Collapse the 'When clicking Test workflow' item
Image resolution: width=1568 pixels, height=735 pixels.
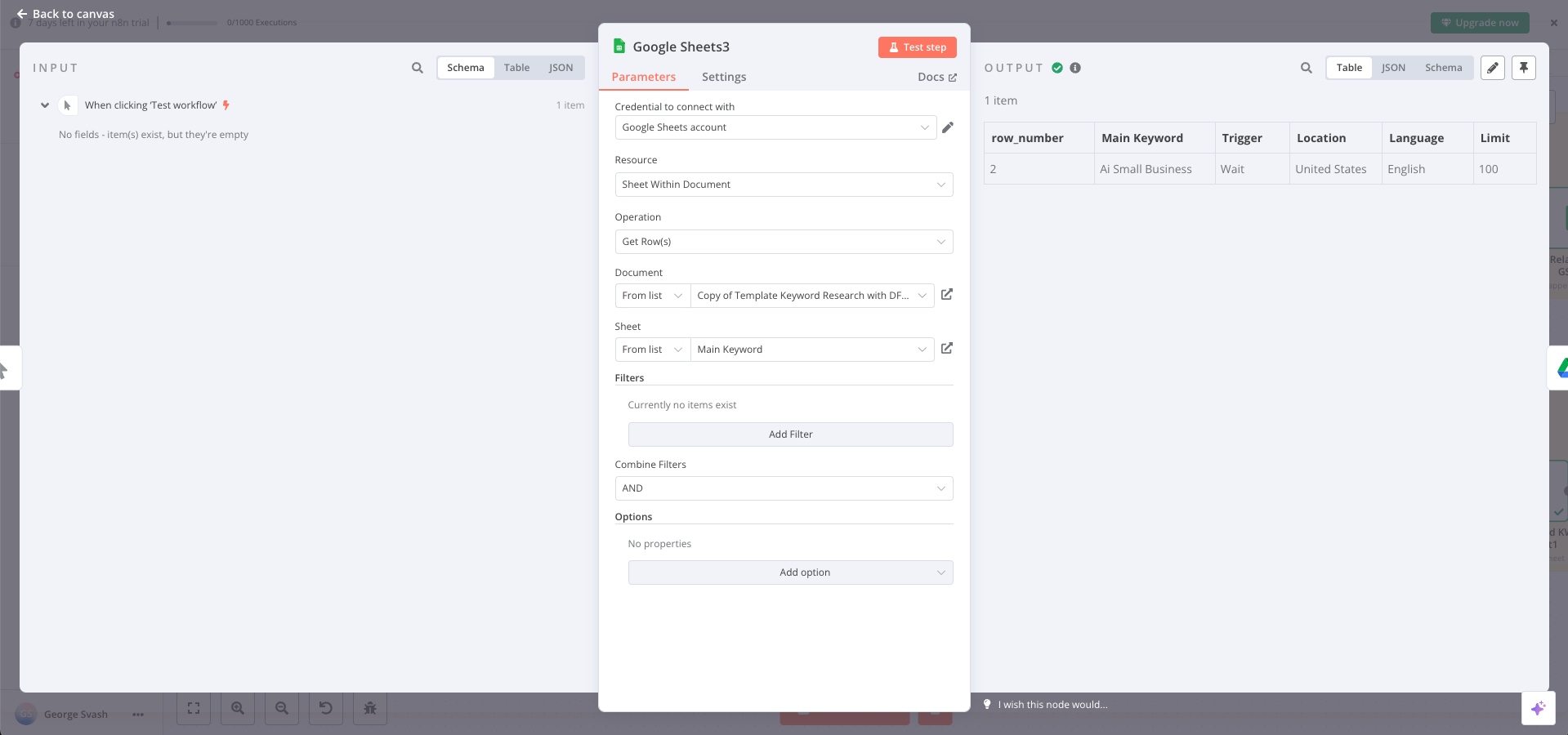coord(45,105)
